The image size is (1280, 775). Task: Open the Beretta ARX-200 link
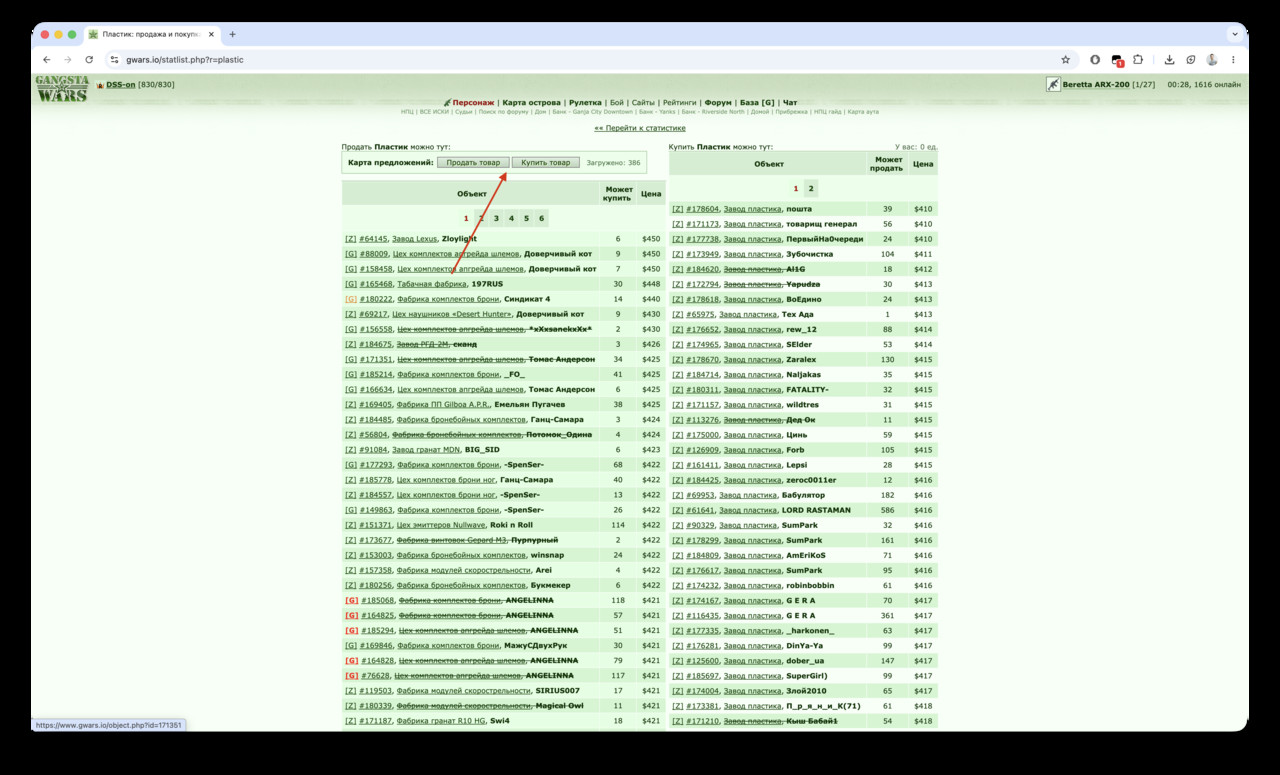[1095, 85]
